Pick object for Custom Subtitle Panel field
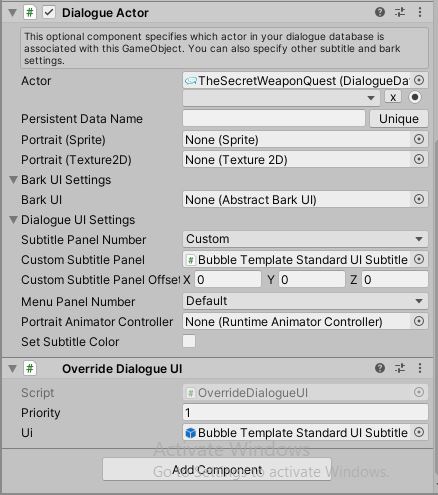The height and width of the screenshot is (495, 438). (419, 259)
